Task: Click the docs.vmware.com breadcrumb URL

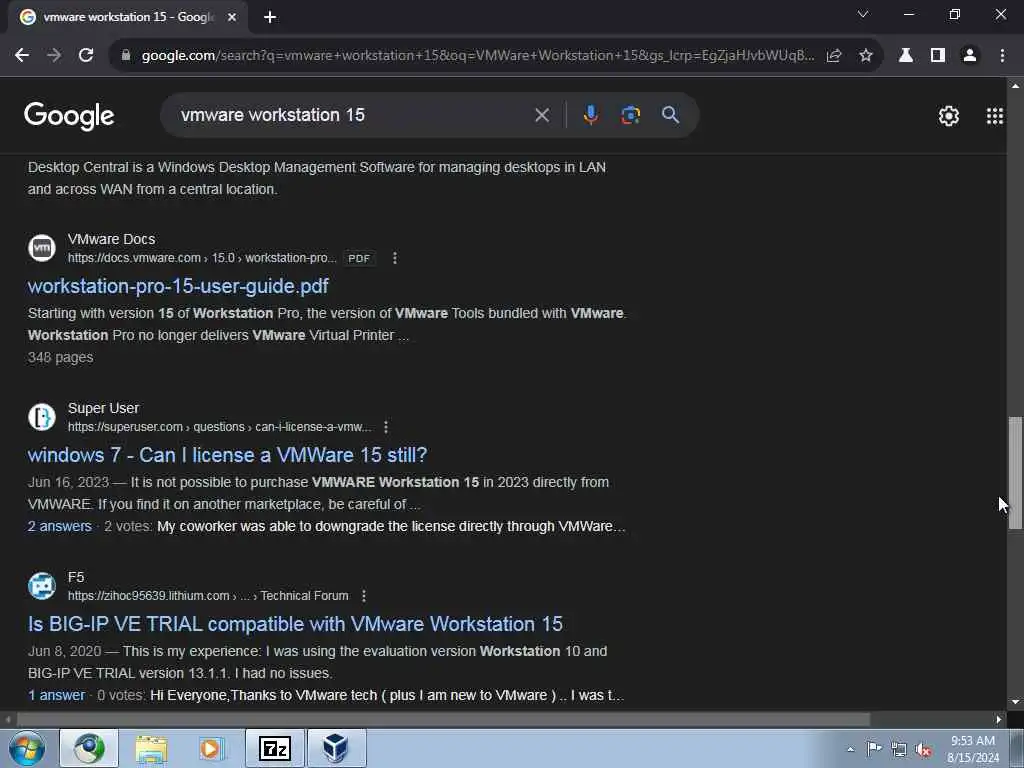Action: 202,258
